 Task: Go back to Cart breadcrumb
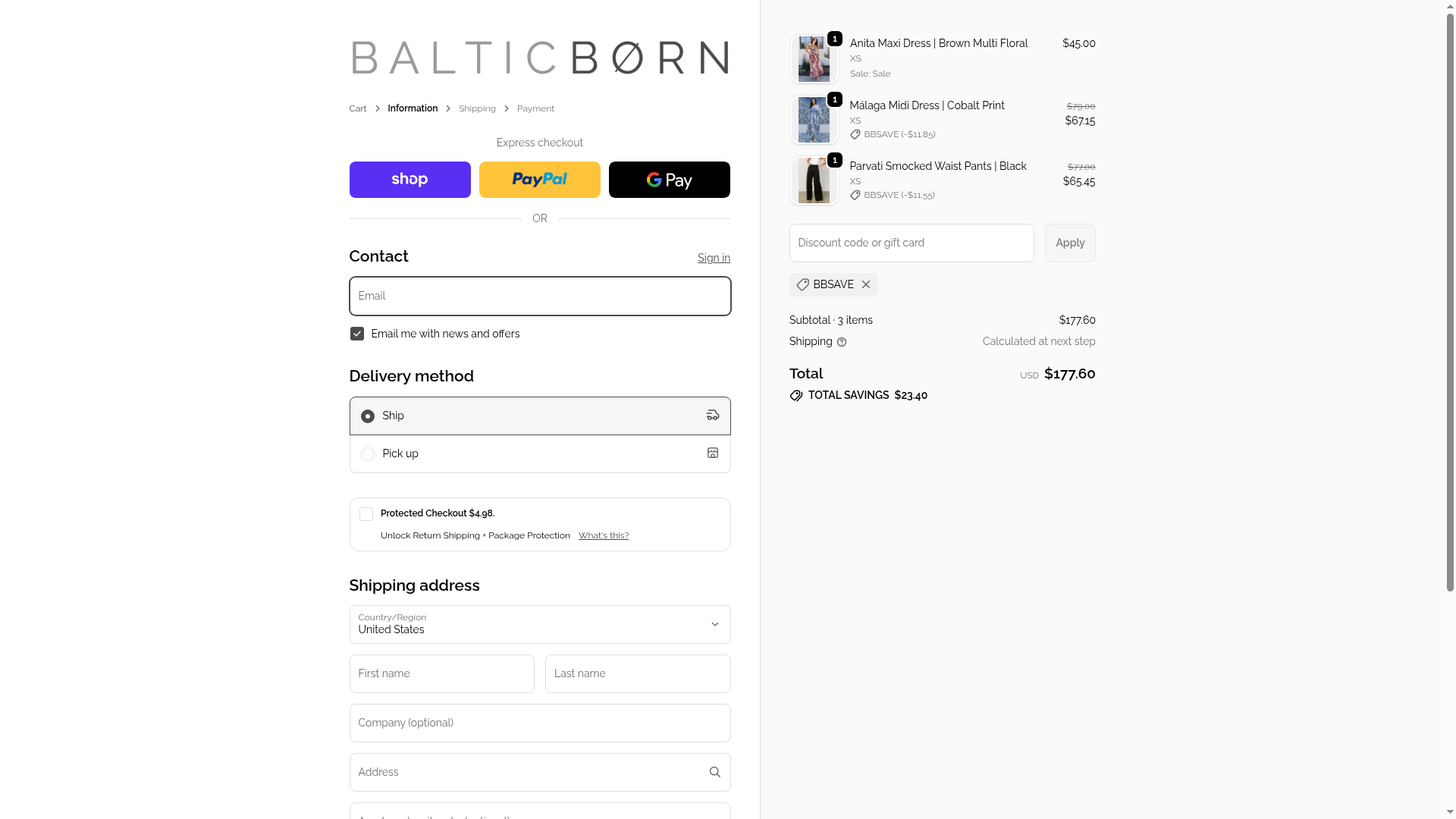point(358,108)
